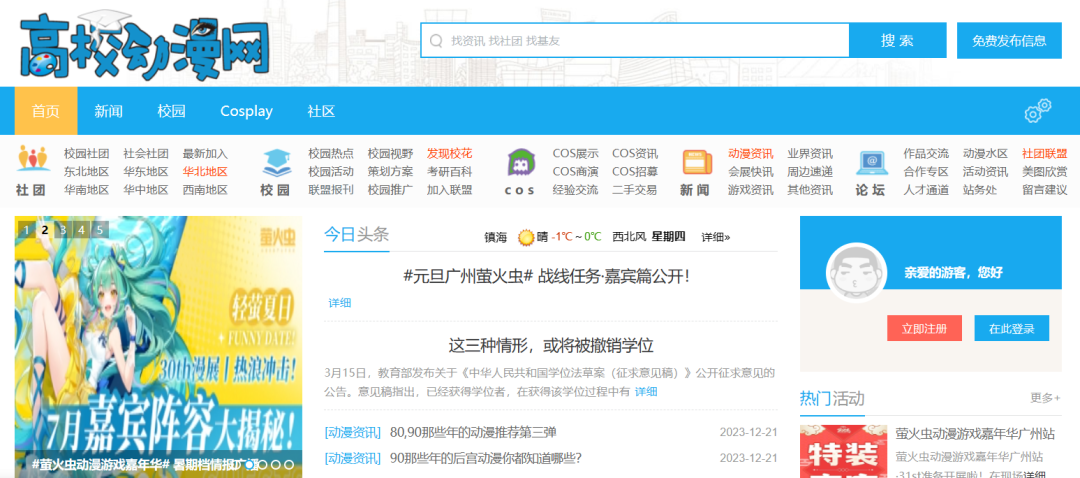Click 校园社团 link
This screenshot has width=1080, height=478.
coord(87,154)
